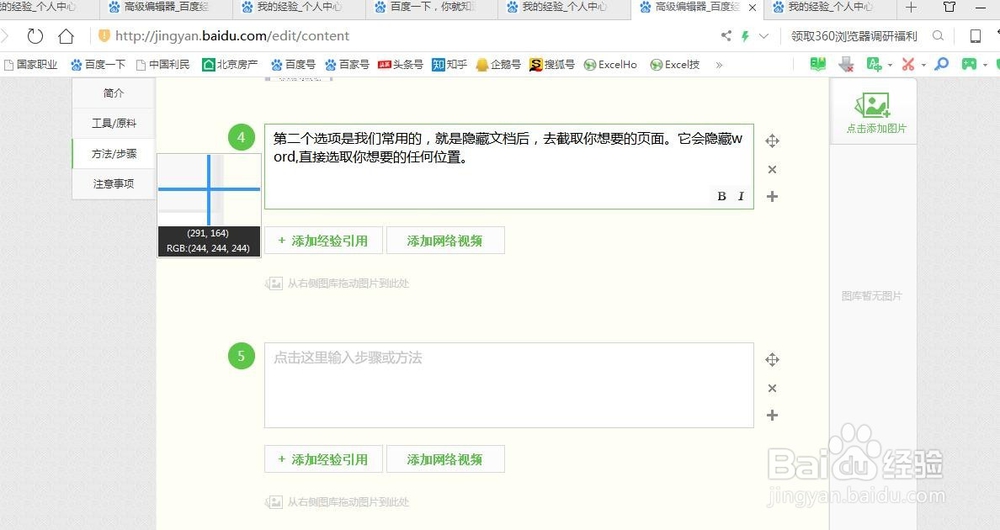Open a new browser tab with plus

[x=911, y=8]
